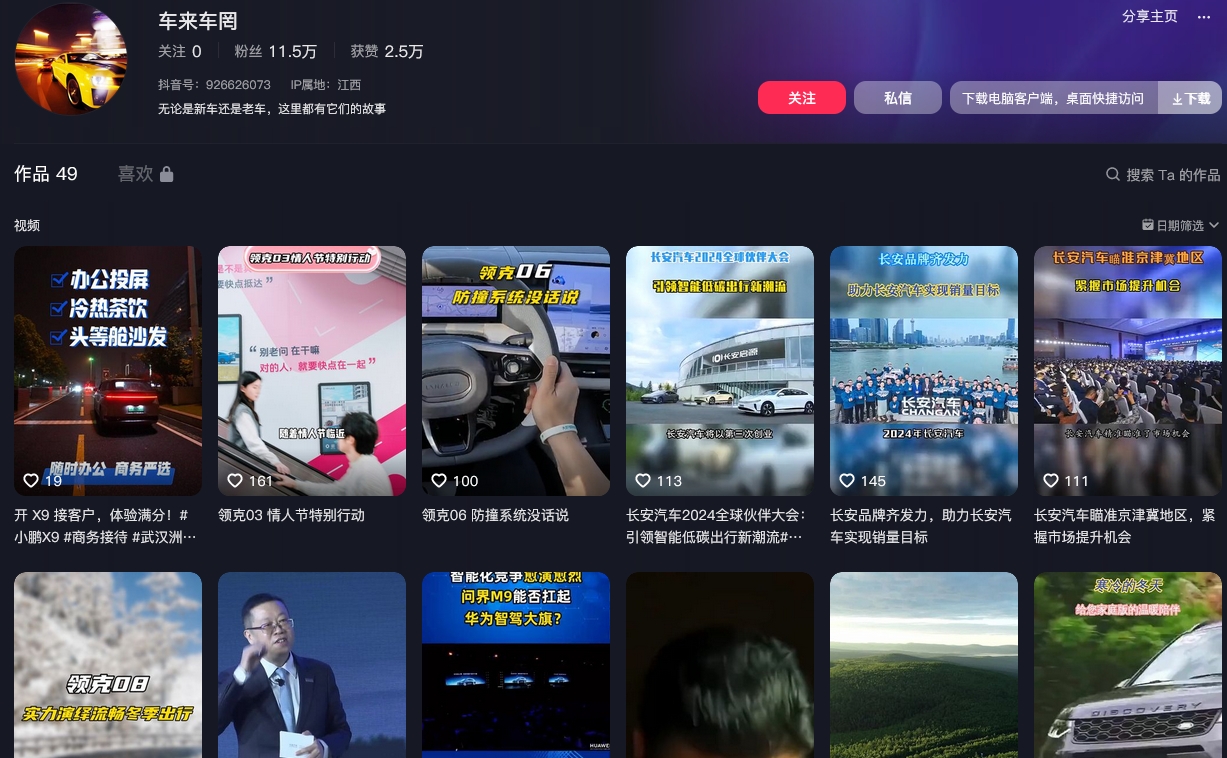Open the 长安汽车瞄准京津冀地区 video thumbnail

coord(1128,371)
